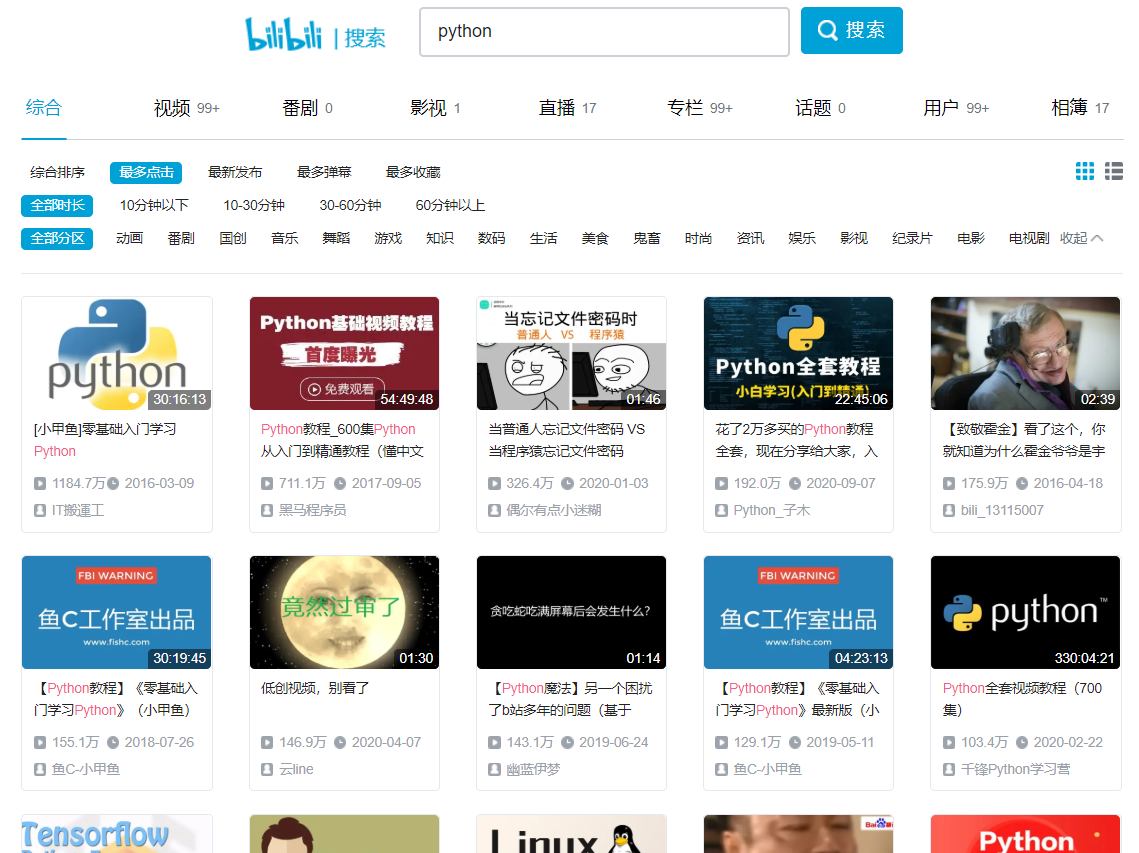The image size is (1139, 853).
Task: Open the 当忘记文件密码时 cartoon thumbnail
Action: 571,353
